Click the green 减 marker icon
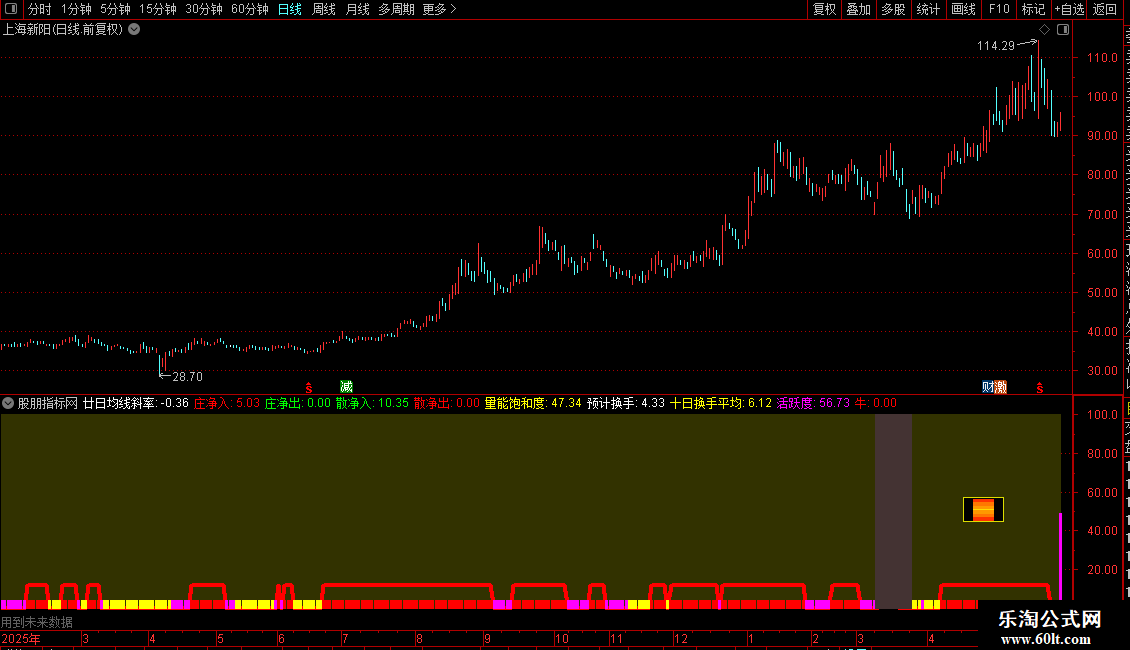This screenshot has width=1130, height=650. click(347, 387)
